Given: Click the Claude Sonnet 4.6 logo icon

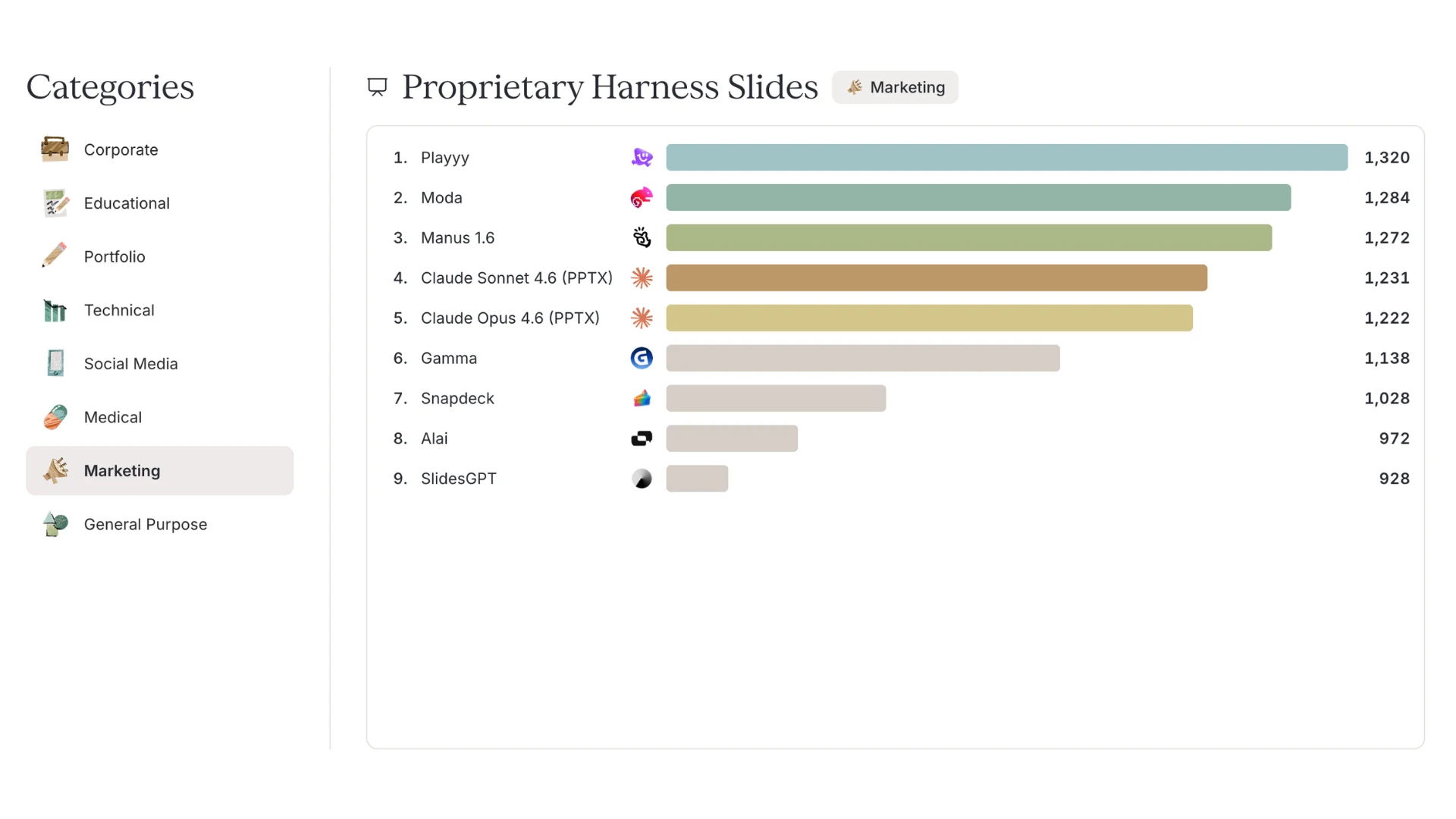Looking at the screenshot, I should tap(642, 278).
